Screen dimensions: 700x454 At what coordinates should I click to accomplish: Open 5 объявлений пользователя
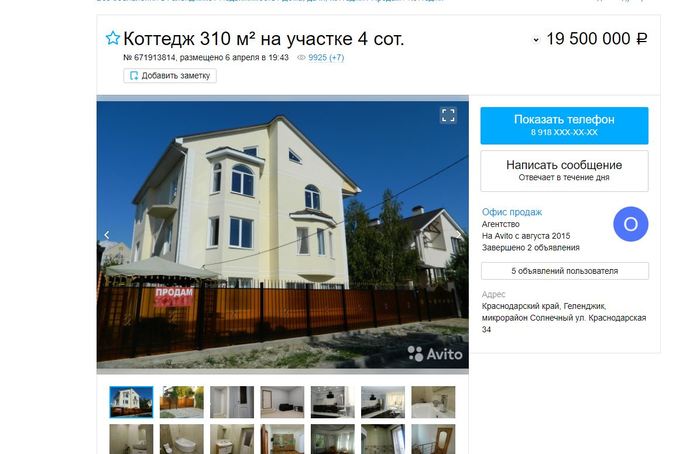coord(565,271)
